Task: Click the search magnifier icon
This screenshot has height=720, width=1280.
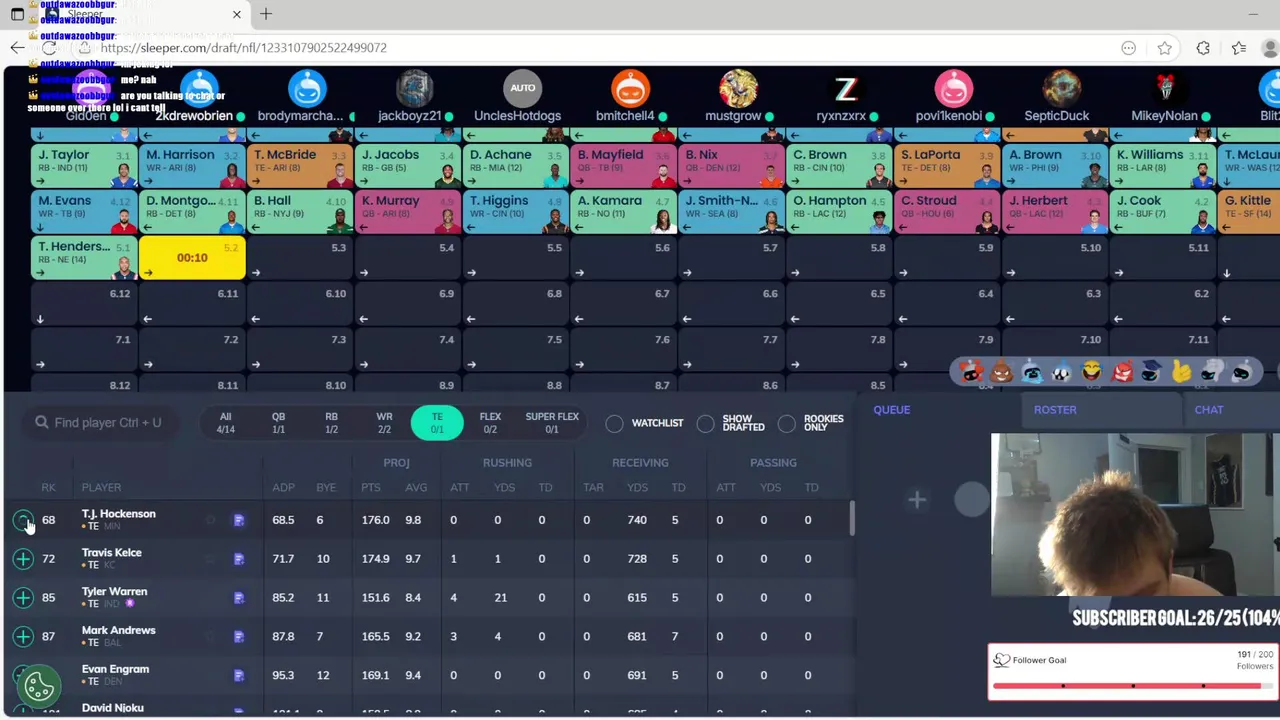Action: [x=42, y=422]
